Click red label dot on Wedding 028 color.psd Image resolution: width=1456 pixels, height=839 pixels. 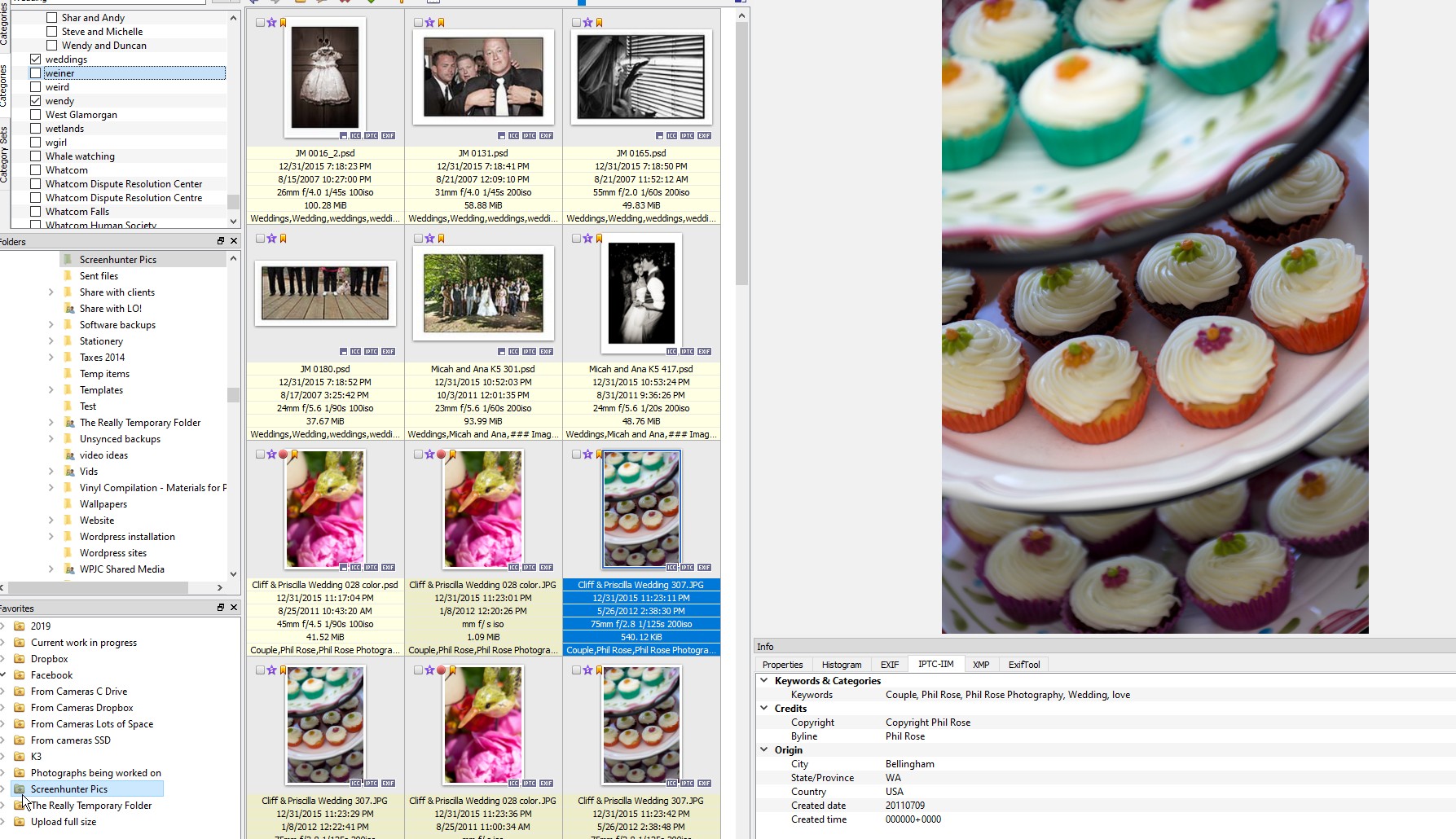pyautogui.click(x=283, y=455)
